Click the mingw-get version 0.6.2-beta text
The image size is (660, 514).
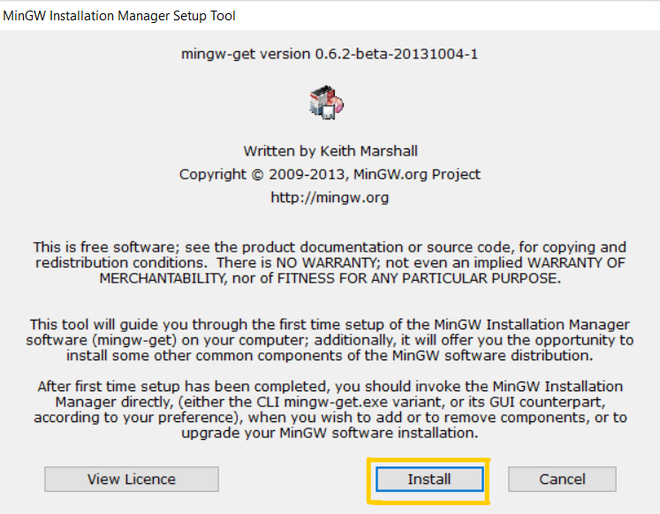tap(329, 53)
